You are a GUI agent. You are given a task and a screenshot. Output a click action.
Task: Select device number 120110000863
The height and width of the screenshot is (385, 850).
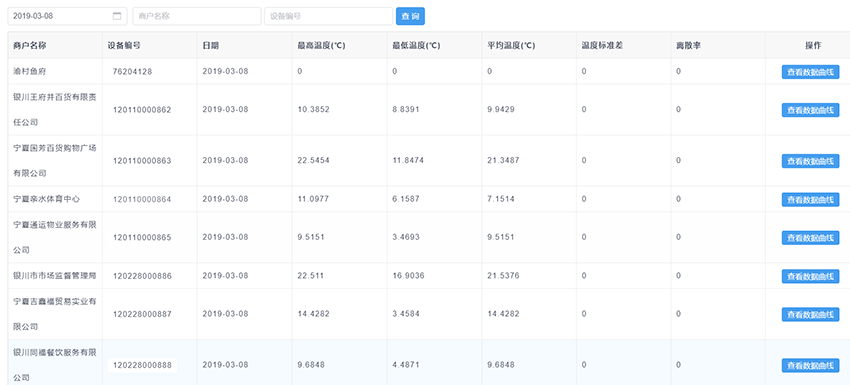pos(142,161)
